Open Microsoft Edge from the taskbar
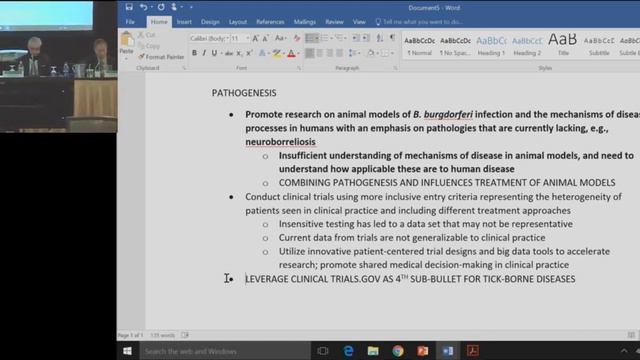The height and width of the screenshot is (360, 640). pos(348,351)
